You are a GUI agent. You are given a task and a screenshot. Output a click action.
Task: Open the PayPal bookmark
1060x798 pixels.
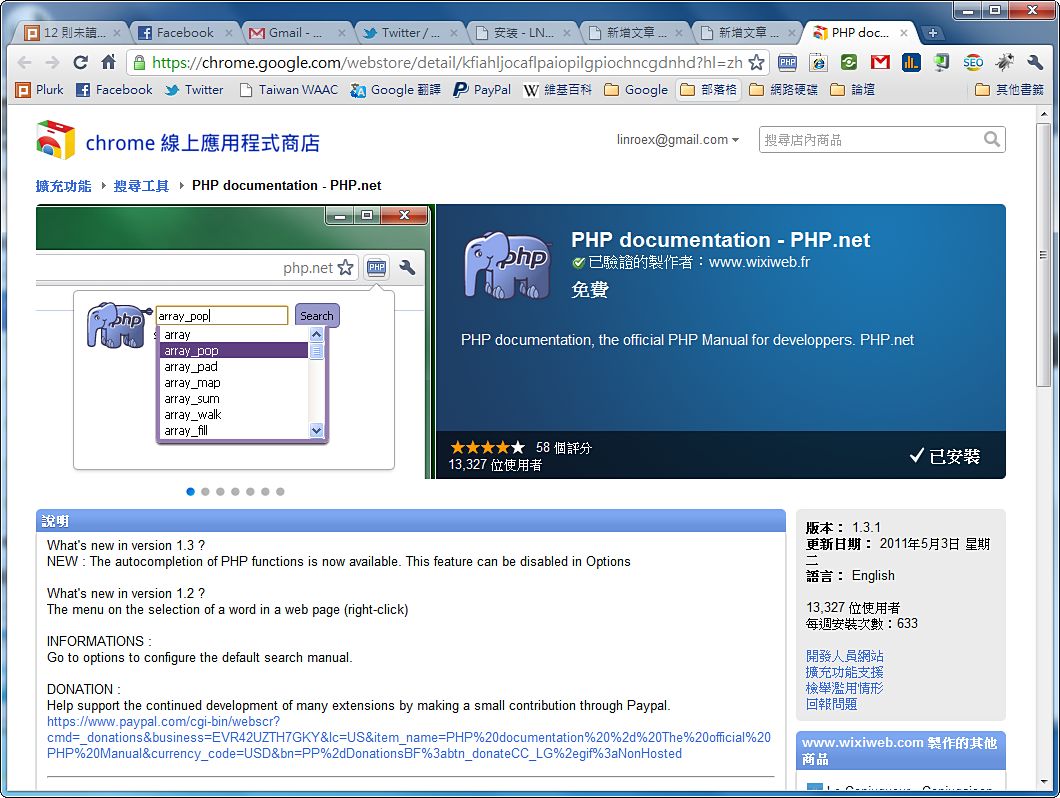[x=482, y=89]
